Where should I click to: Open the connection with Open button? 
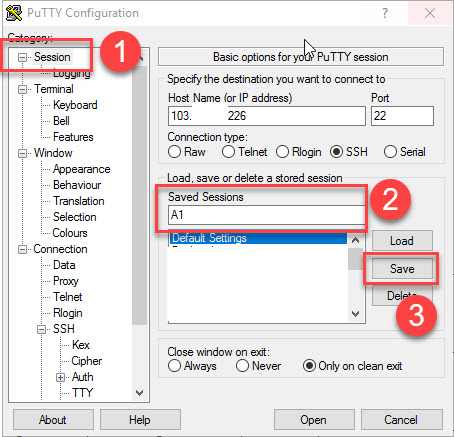pyautogui.click(x=314, y=420)
